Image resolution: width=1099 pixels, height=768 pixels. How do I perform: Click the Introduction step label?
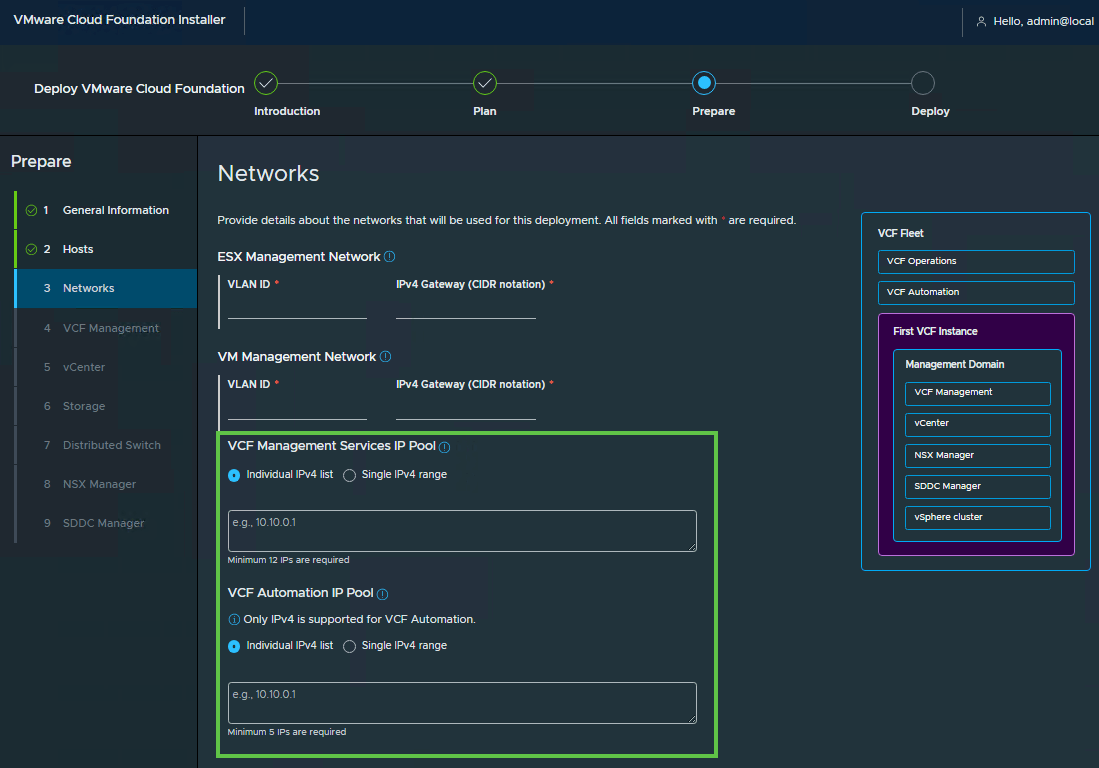(x=287, y=111)
